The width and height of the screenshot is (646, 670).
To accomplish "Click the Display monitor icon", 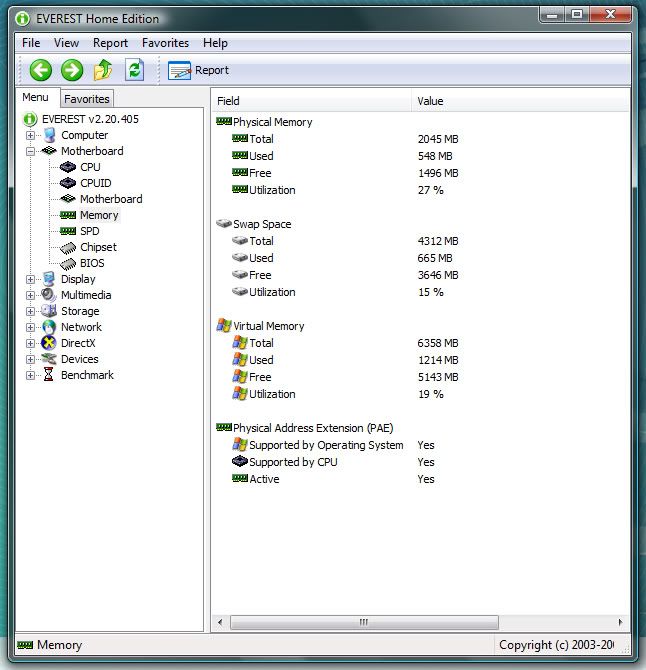I will [49, 279].
